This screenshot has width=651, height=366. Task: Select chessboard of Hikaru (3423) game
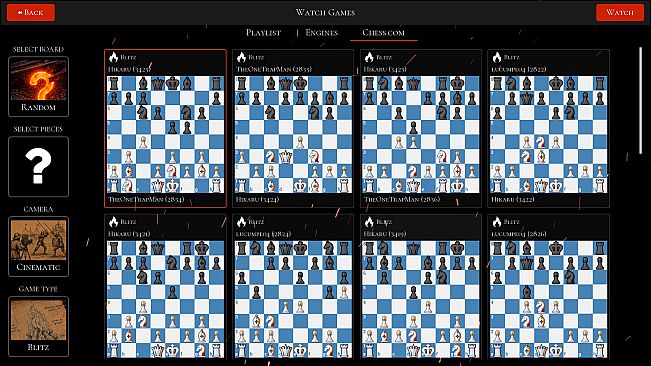coord(421,134)
